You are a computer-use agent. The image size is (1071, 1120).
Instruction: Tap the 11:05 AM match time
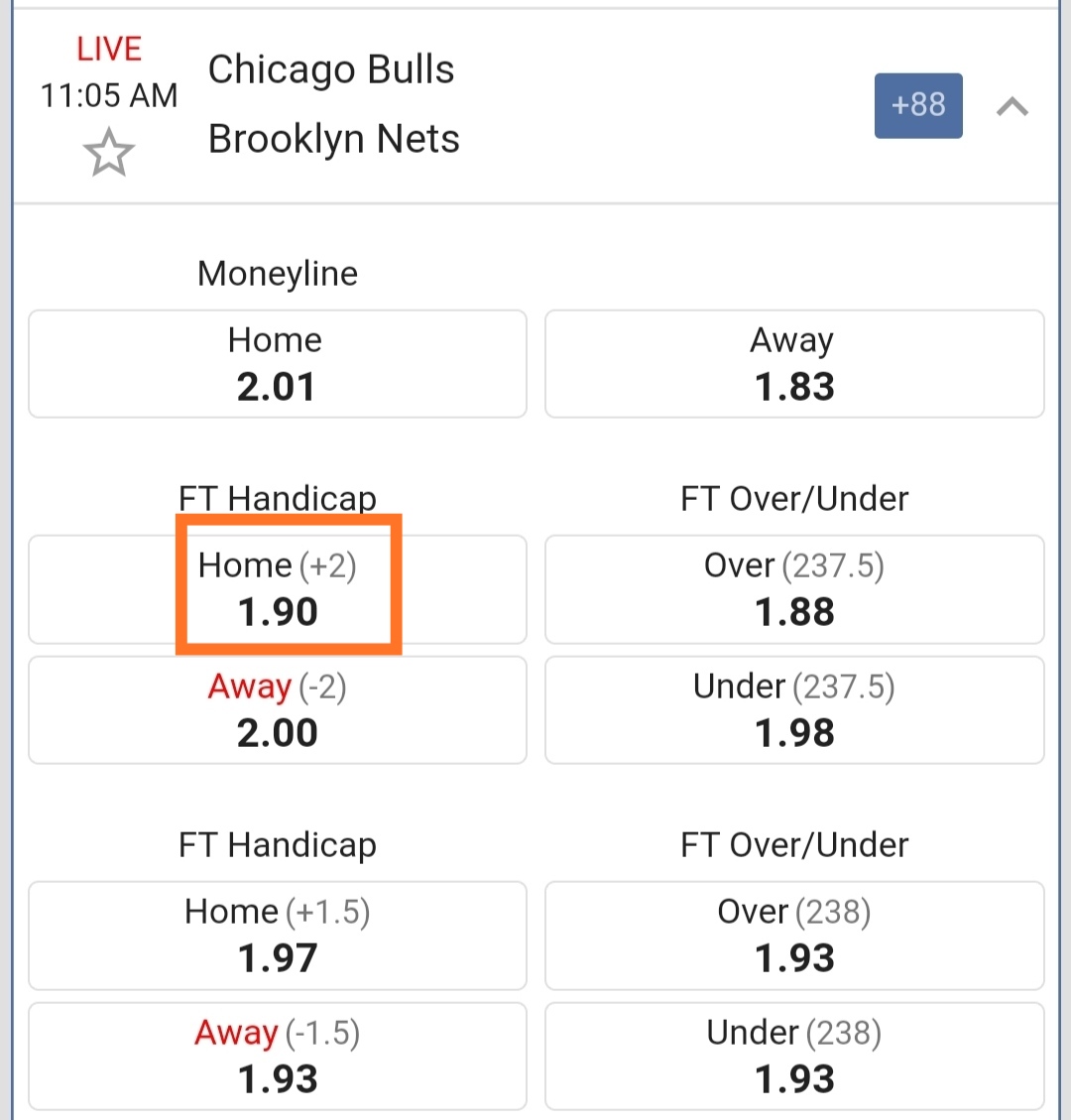(x=109, y=95)
